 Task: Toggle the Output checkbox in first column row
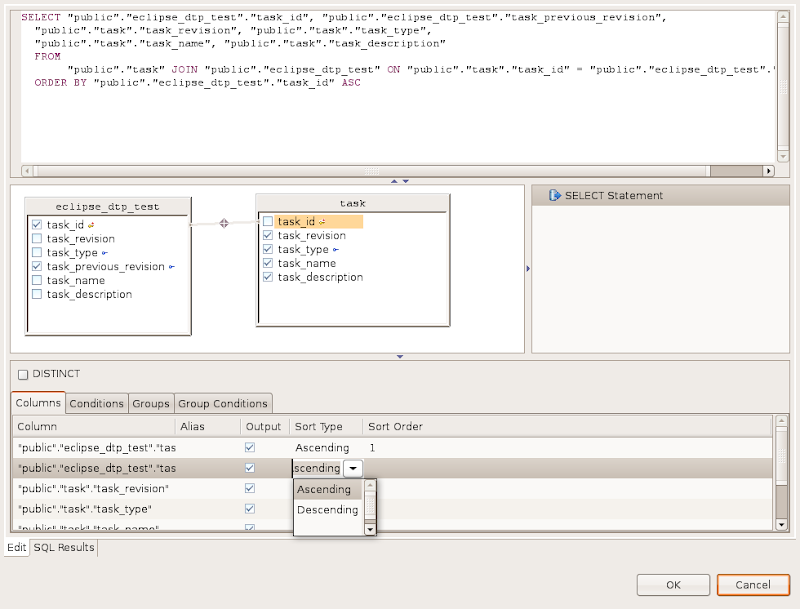[250, 448]
